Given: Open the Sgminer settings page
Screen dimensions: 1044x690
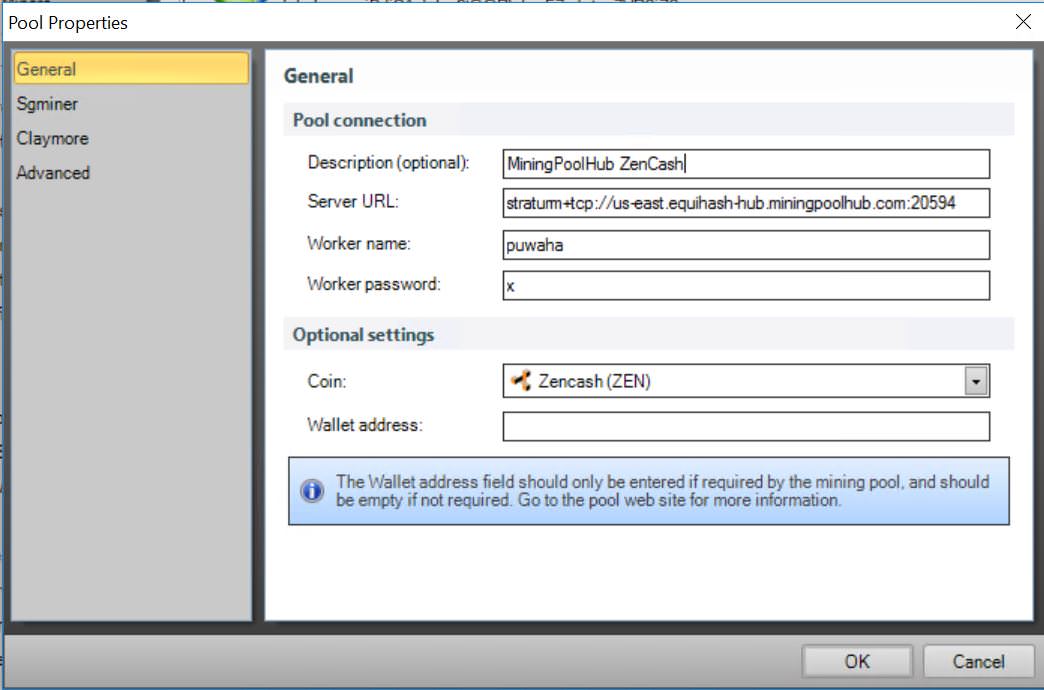Looking at the screenshot, I should (47, 104).
